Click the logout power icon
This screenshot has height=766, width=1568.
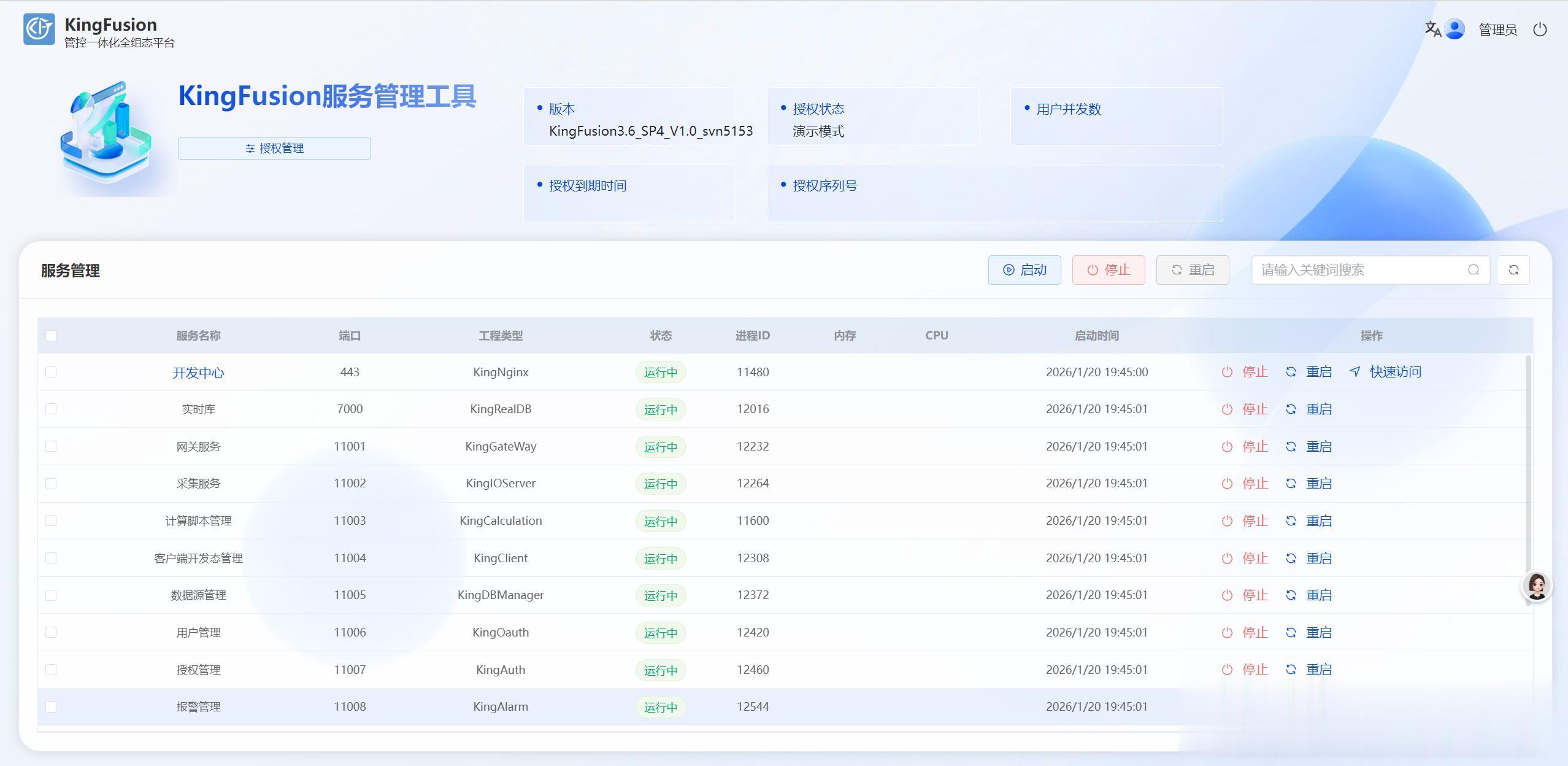(1540, 29)
